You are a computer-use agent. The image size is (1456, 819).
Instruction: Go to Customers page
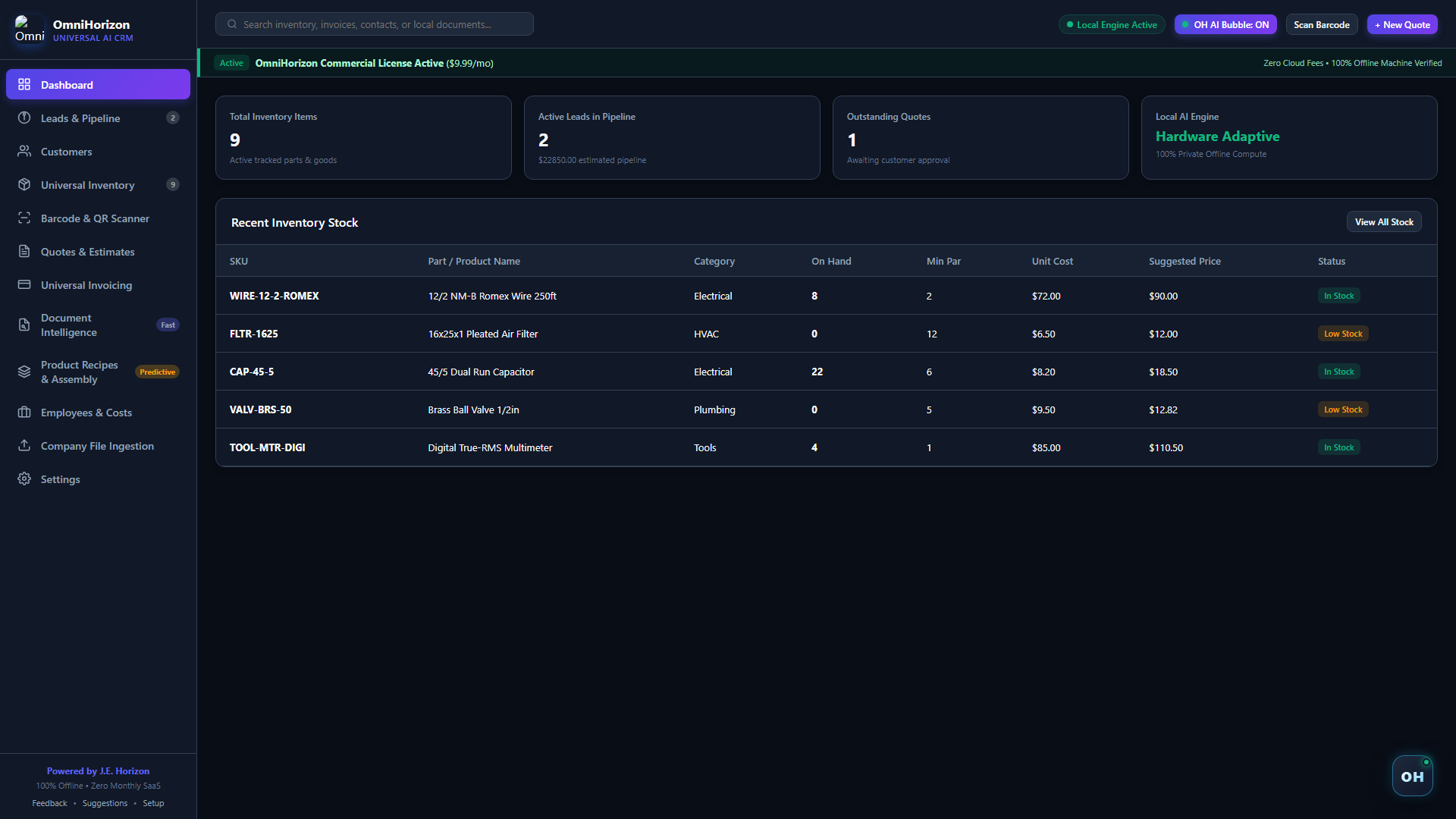click(x=98, y=151)
